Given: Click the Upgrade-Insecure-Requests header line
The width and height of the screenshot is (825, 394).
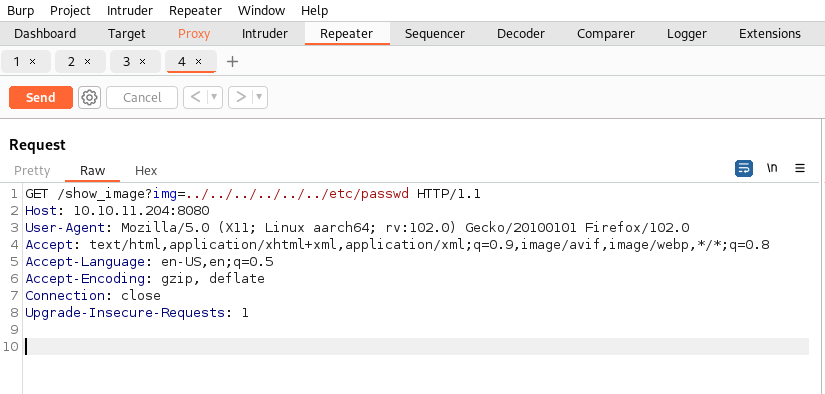Looking at the screenshot, I should (x=137, y=313).
